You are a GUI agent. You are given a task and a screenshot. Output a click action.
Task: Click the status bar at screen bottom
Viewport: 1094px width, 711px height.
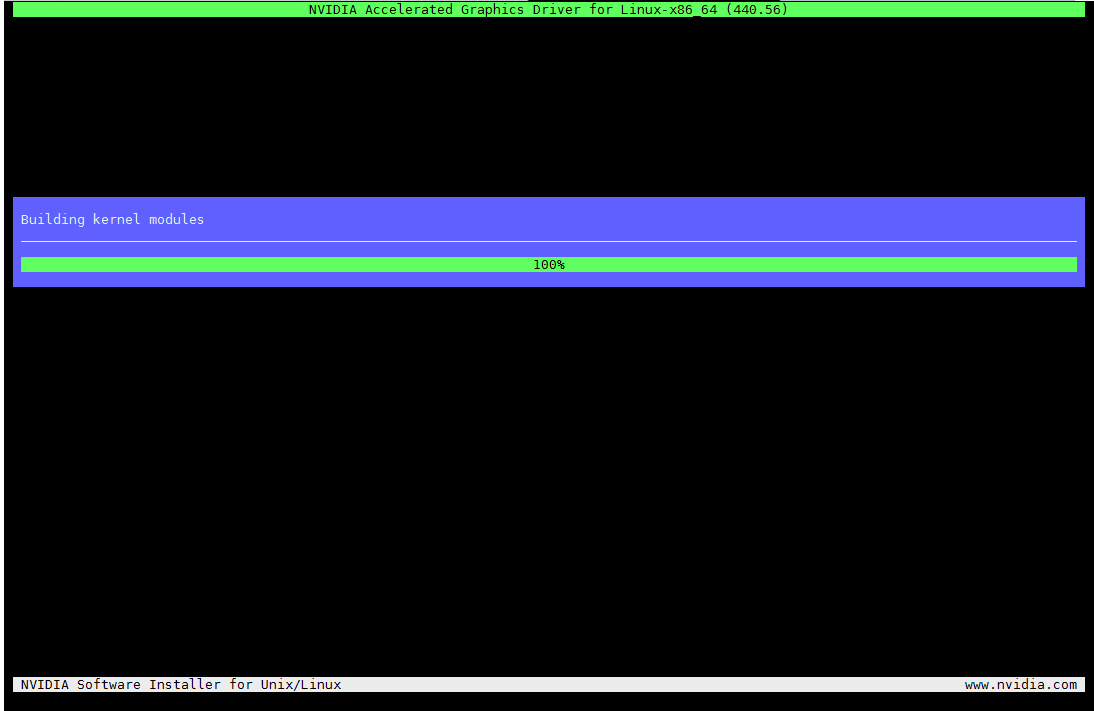click(x=548, y=685)
